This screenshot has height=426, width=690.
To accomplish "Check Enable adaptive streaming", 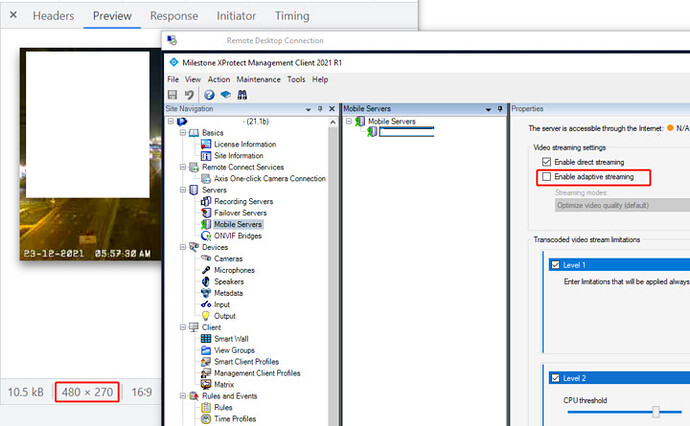I will (x=546, y=177).
